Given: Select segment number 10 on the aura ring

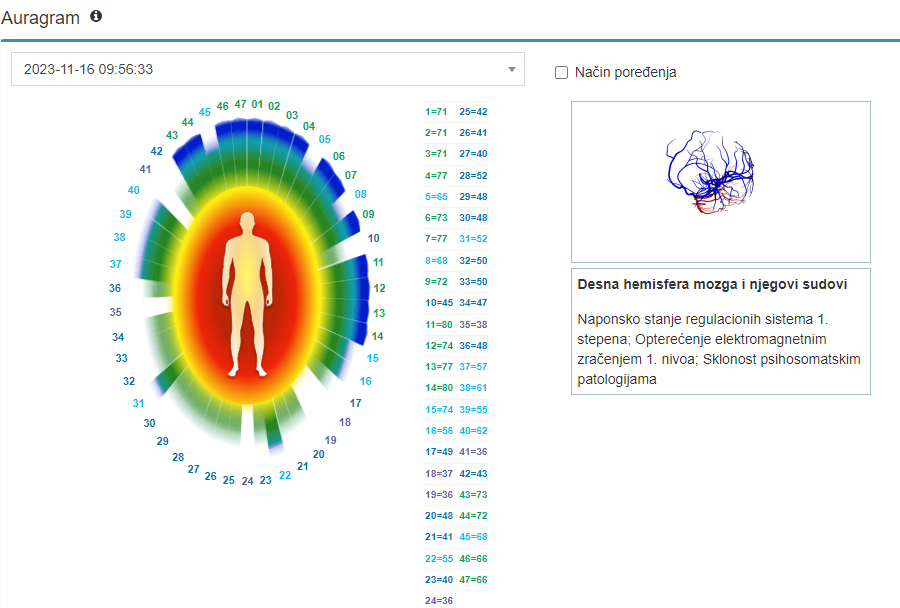Looking at the screenshot, I should pos(373,239).
